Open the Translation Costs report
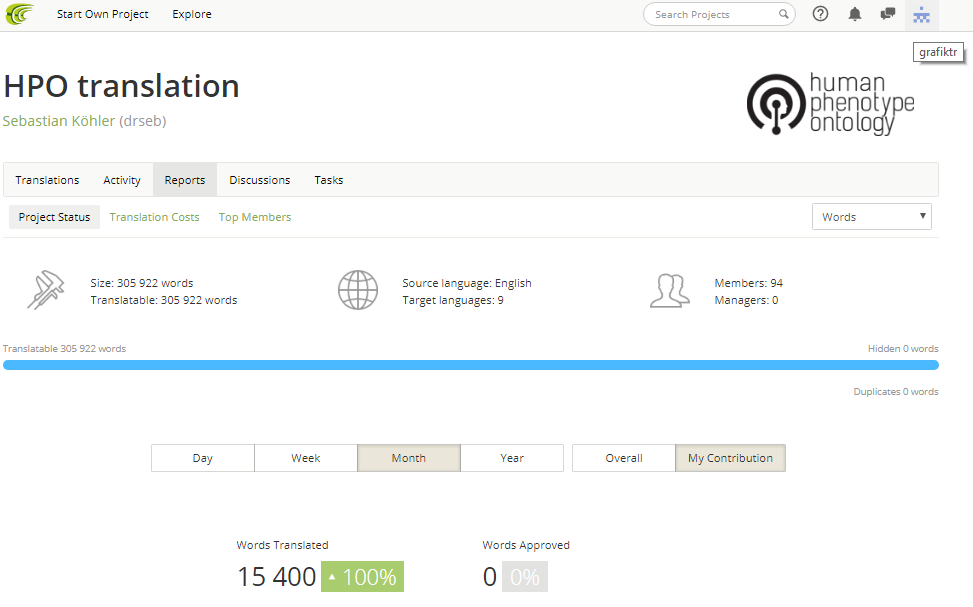Screen dimensions: 973x607 (155, 217)
